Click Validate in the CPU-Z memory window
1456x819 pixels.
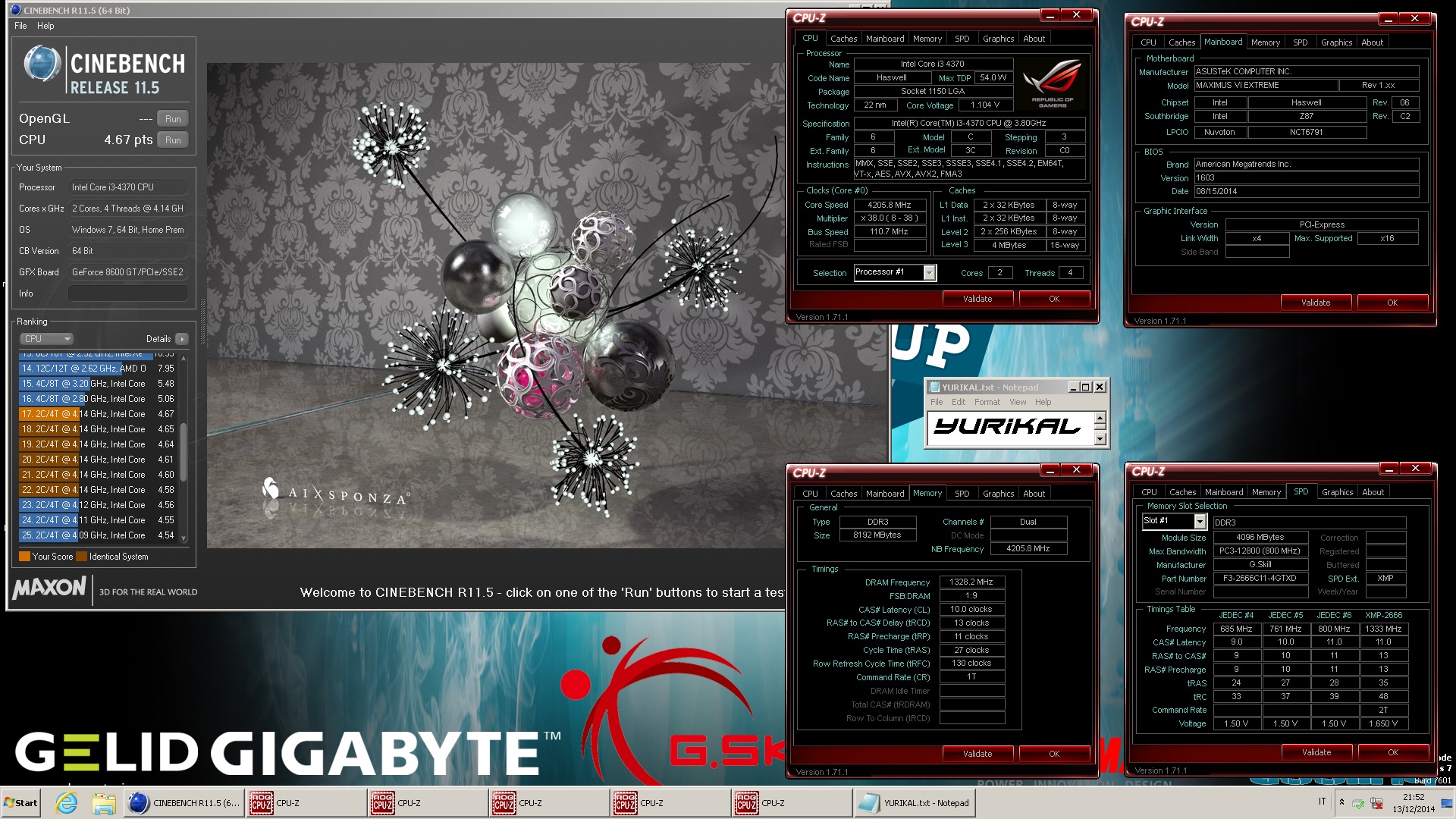click(x=977, y=754)
